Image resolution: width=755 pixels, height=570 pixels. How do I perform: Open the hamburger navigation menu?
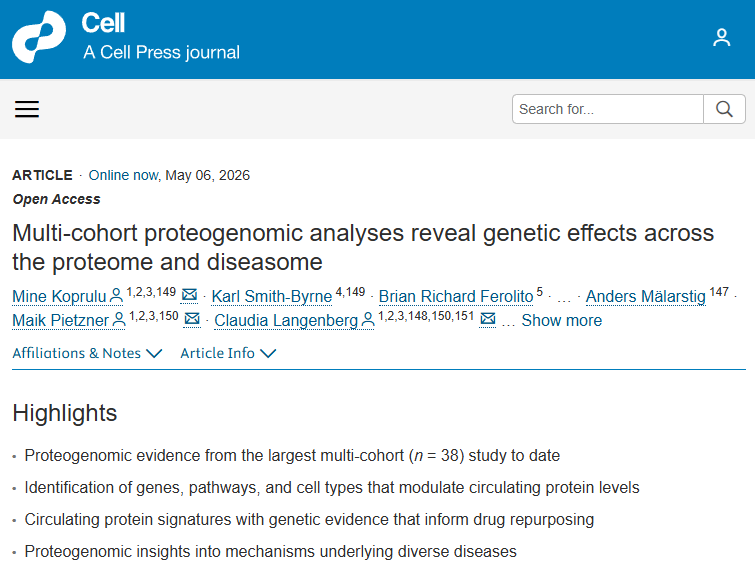pyautogui.click(x=27, y=109)
